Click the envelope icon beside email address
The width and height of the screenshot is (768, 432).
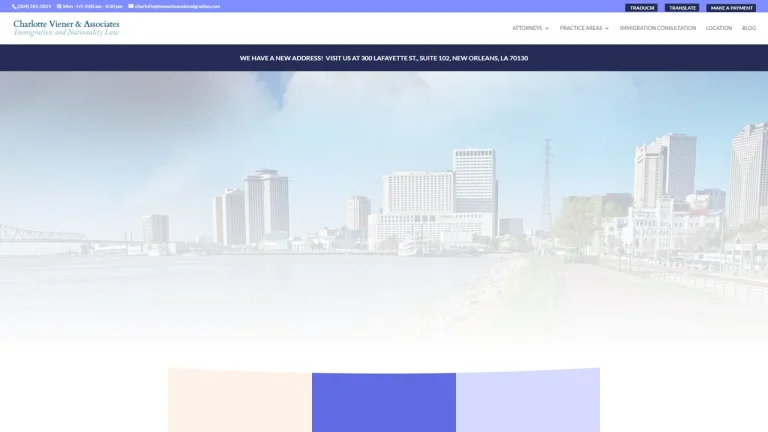coord(131,6)
